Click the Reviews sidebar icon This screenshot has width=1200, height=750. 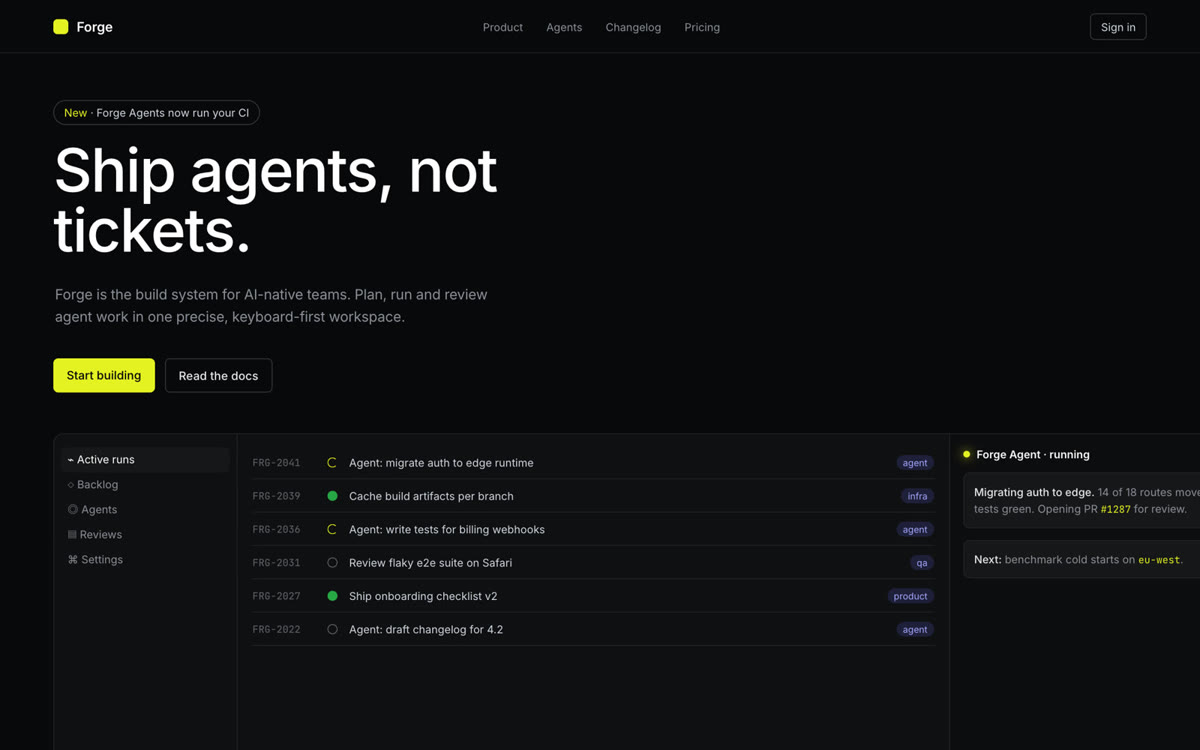(72, 535)
